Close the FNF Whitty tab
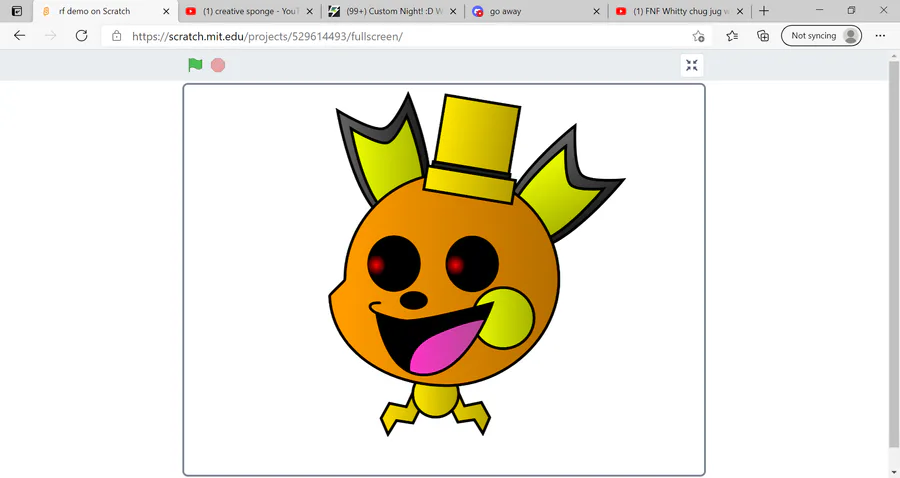The height and width of the screenshot is (478, 900). (x=740, y=11)
